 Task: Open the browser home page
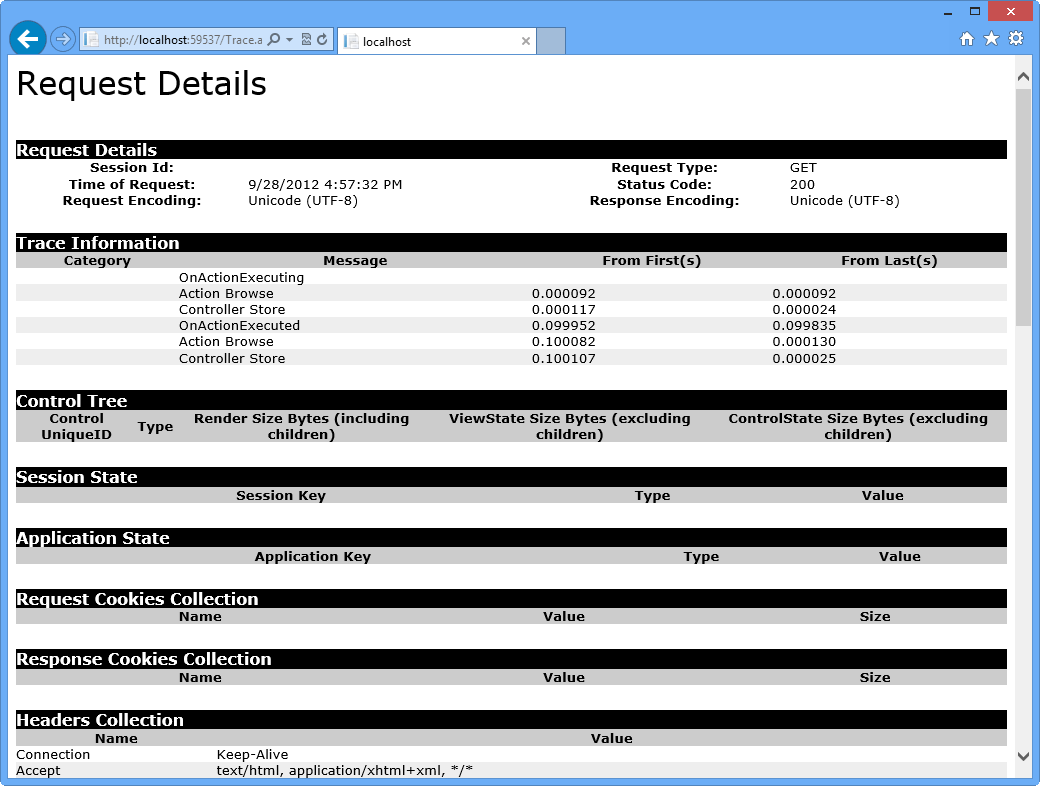tap(966, 38)
